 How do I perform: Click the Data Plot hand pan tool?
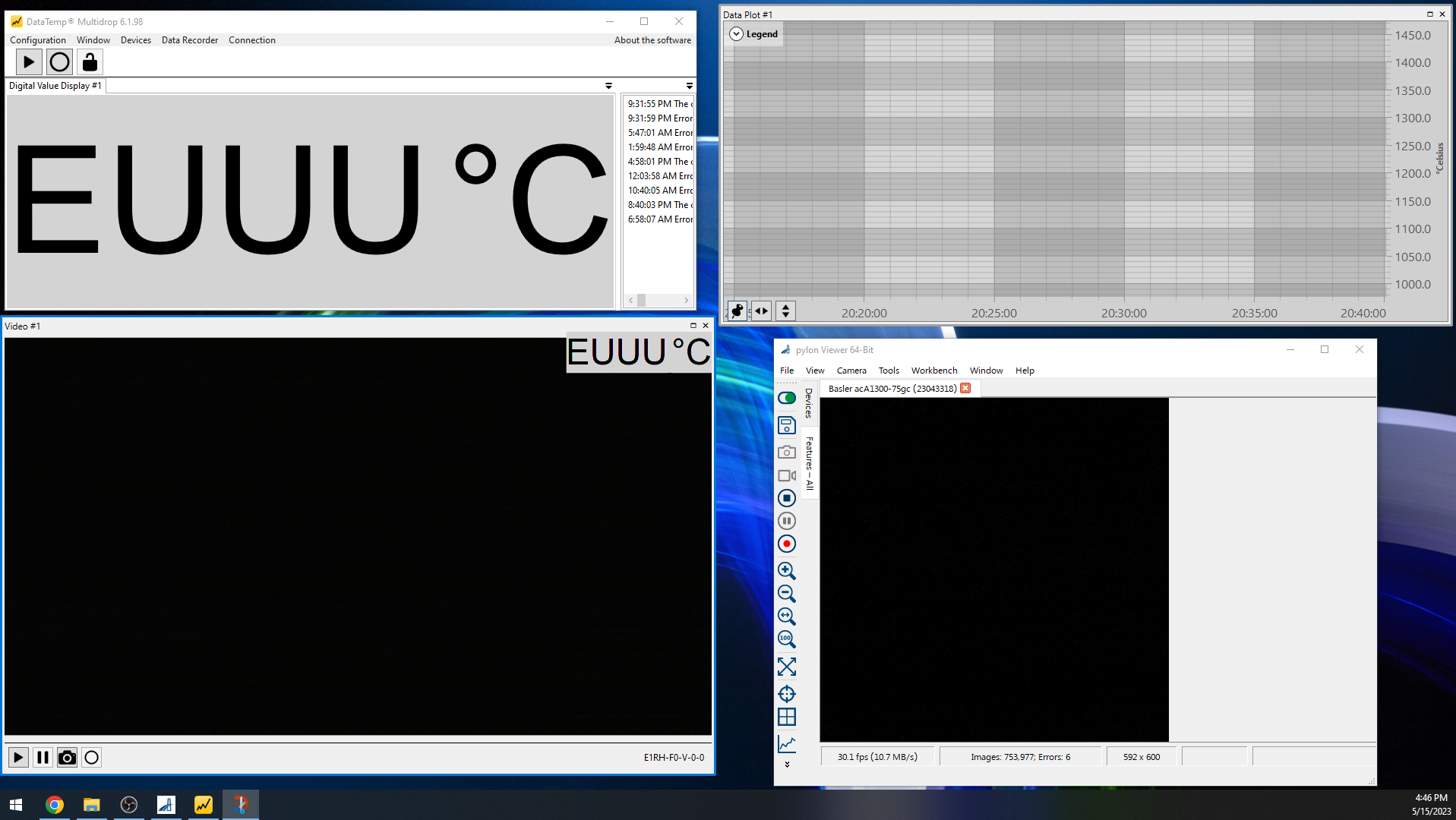(737, 311)
